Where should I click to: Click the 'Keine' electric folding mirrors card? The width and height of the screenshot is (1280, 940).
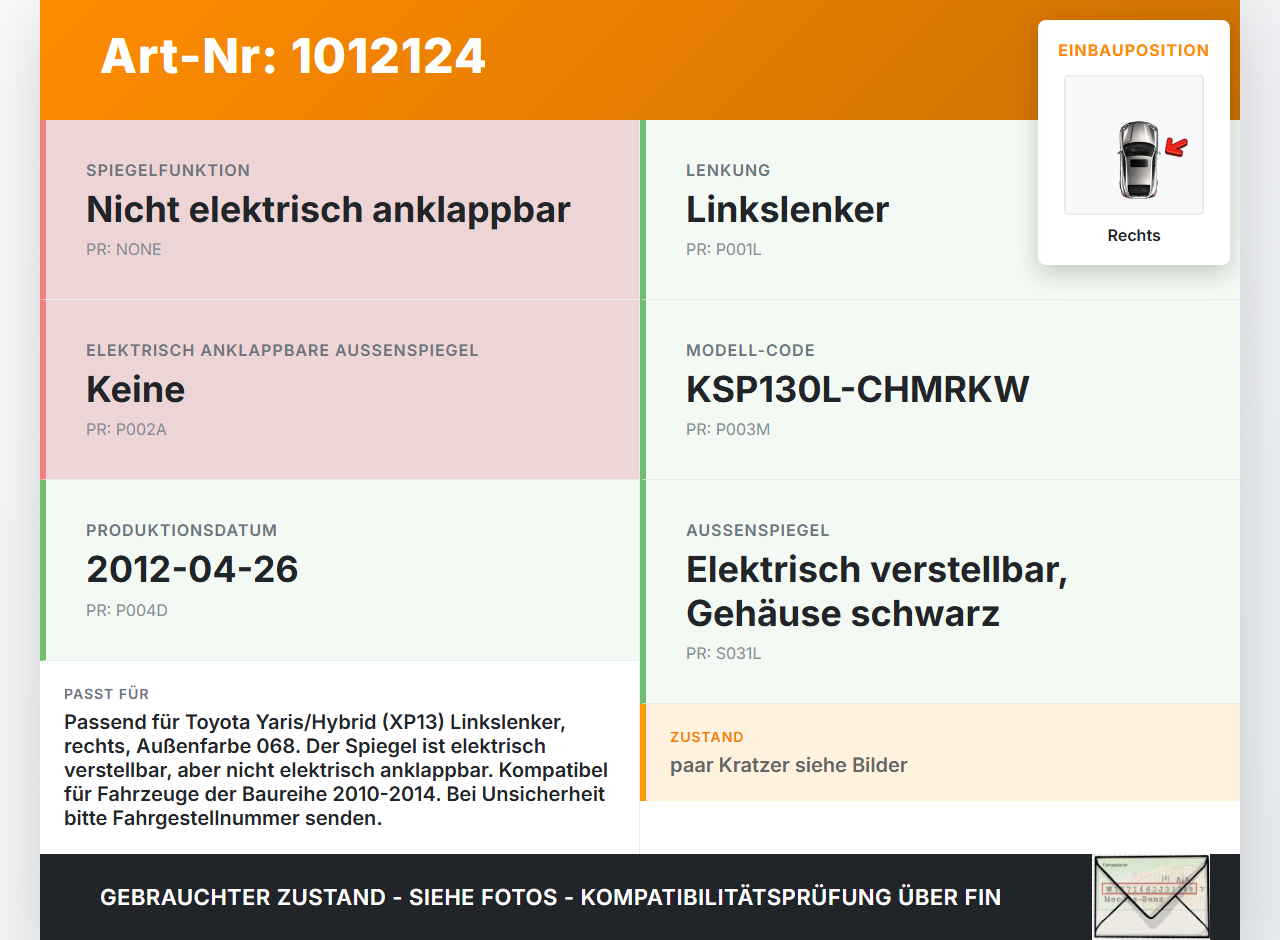pos(340,390)
